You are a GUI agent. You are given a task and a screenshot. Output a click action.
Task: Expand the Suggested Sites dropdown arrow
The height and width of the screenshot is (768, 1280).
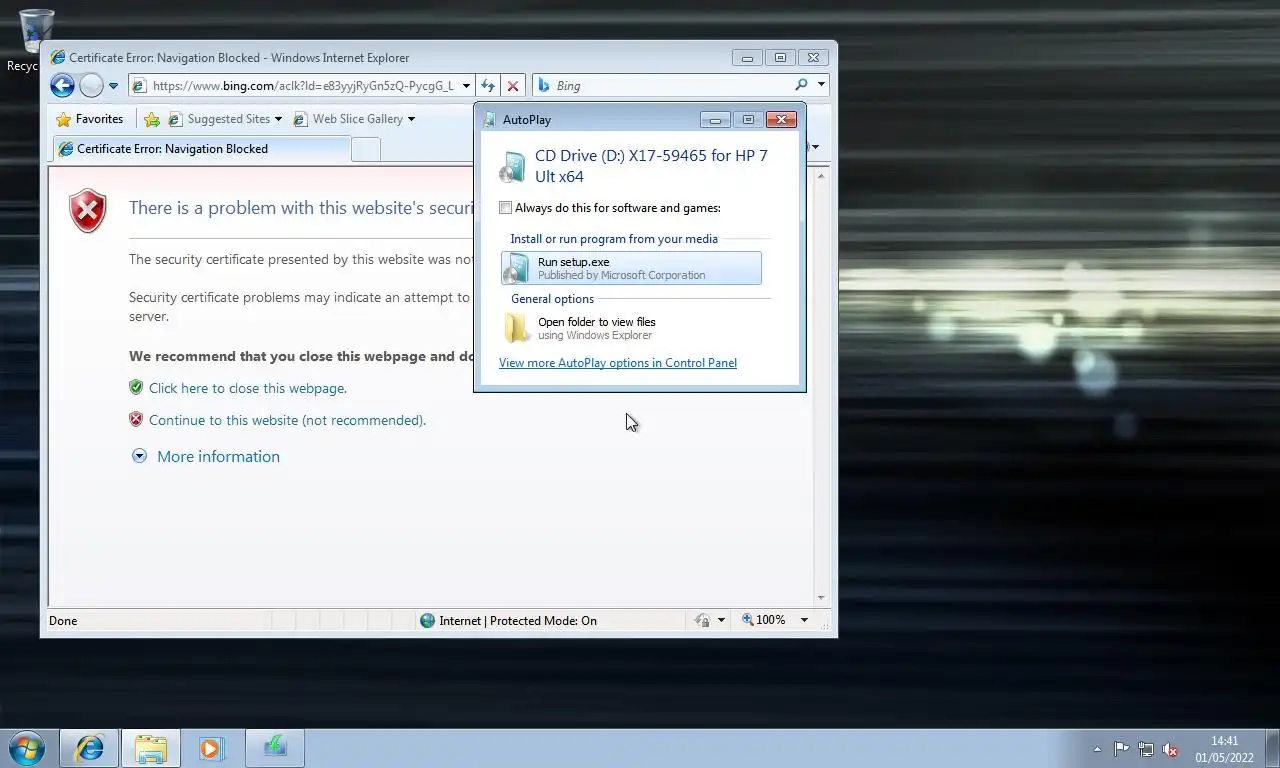click(278, 119)
